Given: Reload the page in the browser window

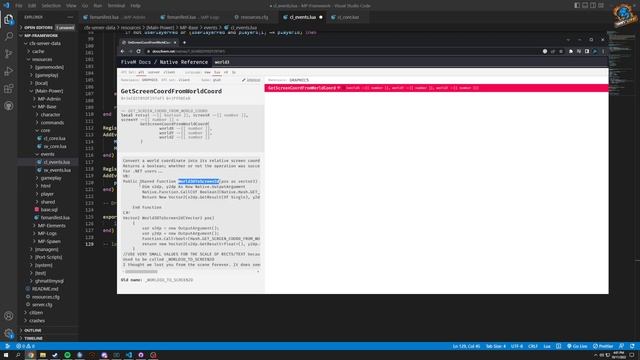Looking at the screenshot, I should point(138,51).
